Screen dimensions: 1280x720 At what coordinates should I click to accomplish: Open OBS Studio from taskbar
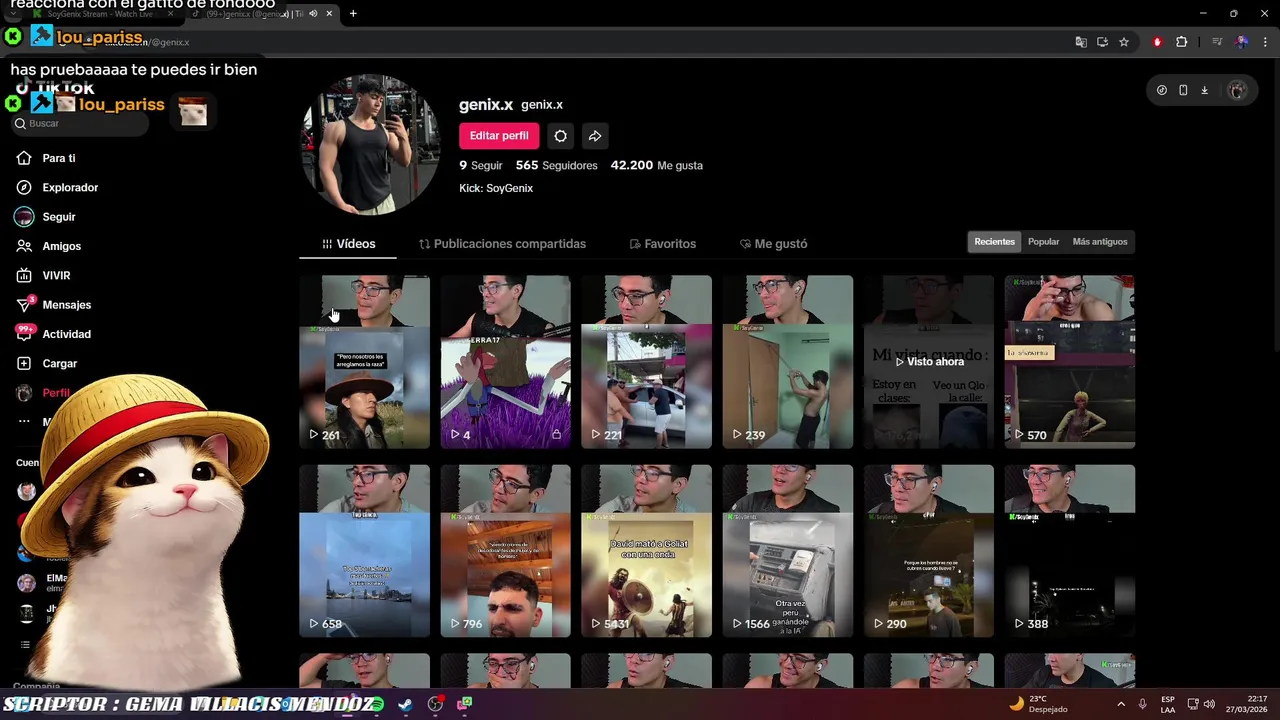(x=435, y=704)
